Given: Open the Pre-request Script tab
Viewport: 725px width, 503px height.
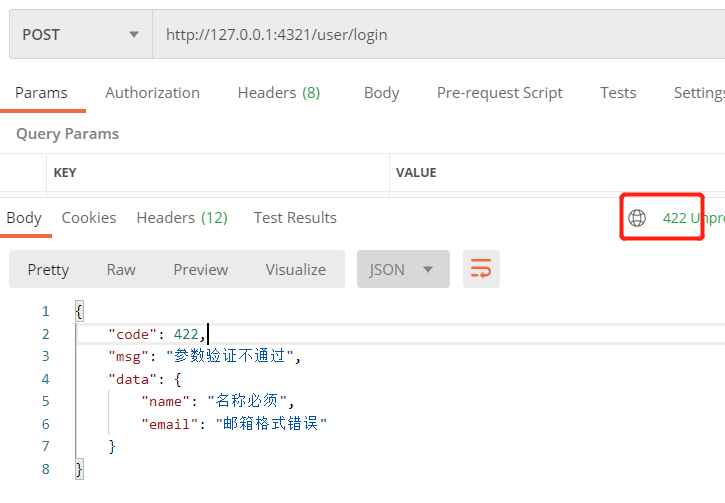Looking at the screenshot, I should click(499, 93).
